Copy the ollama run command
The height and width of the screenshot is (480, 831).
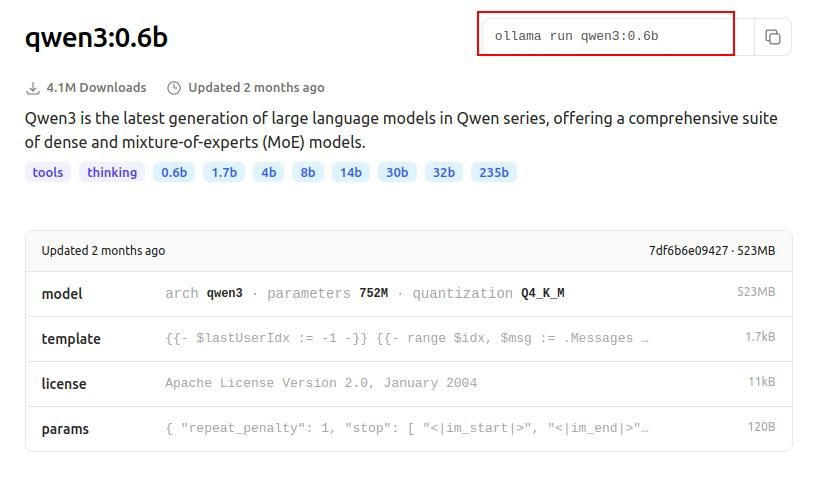[772, 37]
